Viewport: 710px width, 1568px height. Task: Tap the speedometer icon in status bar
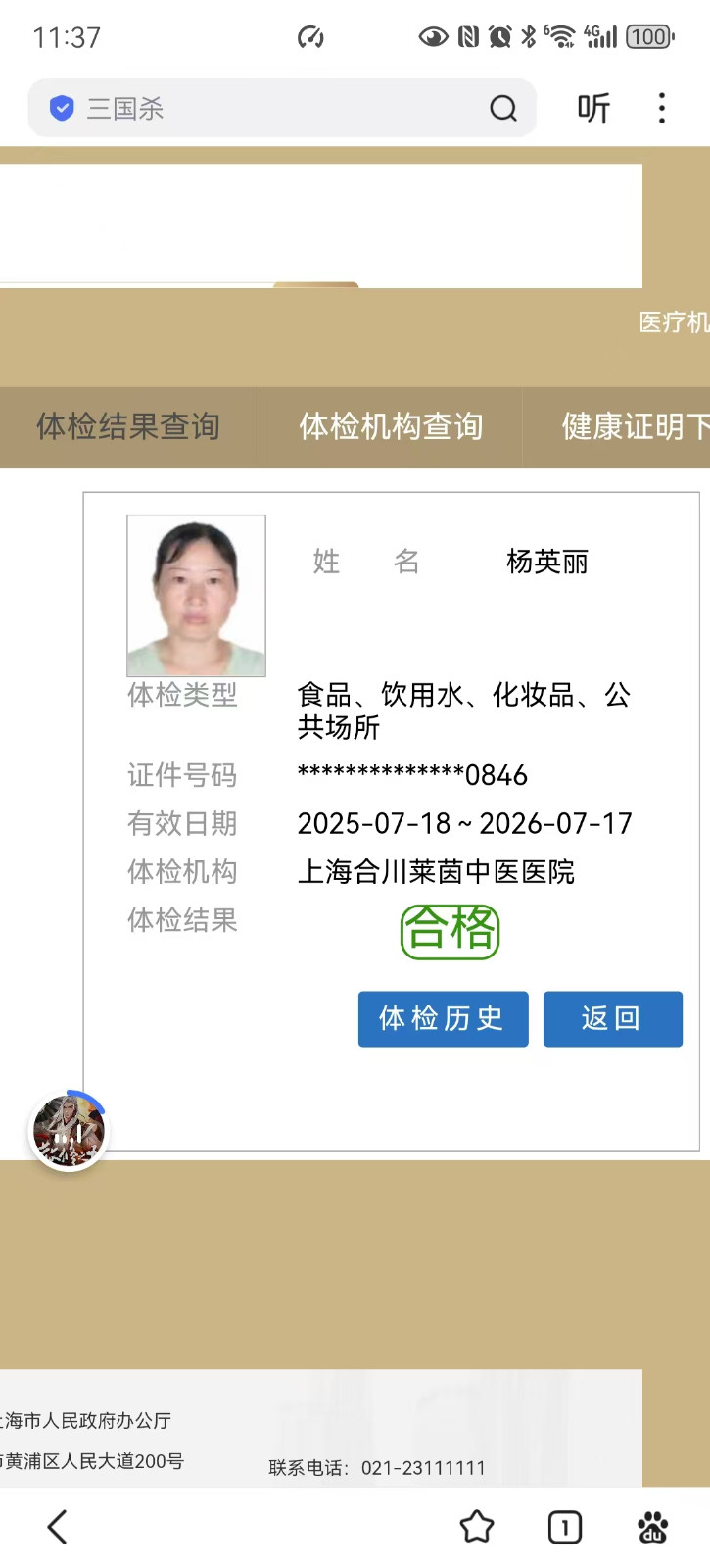(310, 37)
